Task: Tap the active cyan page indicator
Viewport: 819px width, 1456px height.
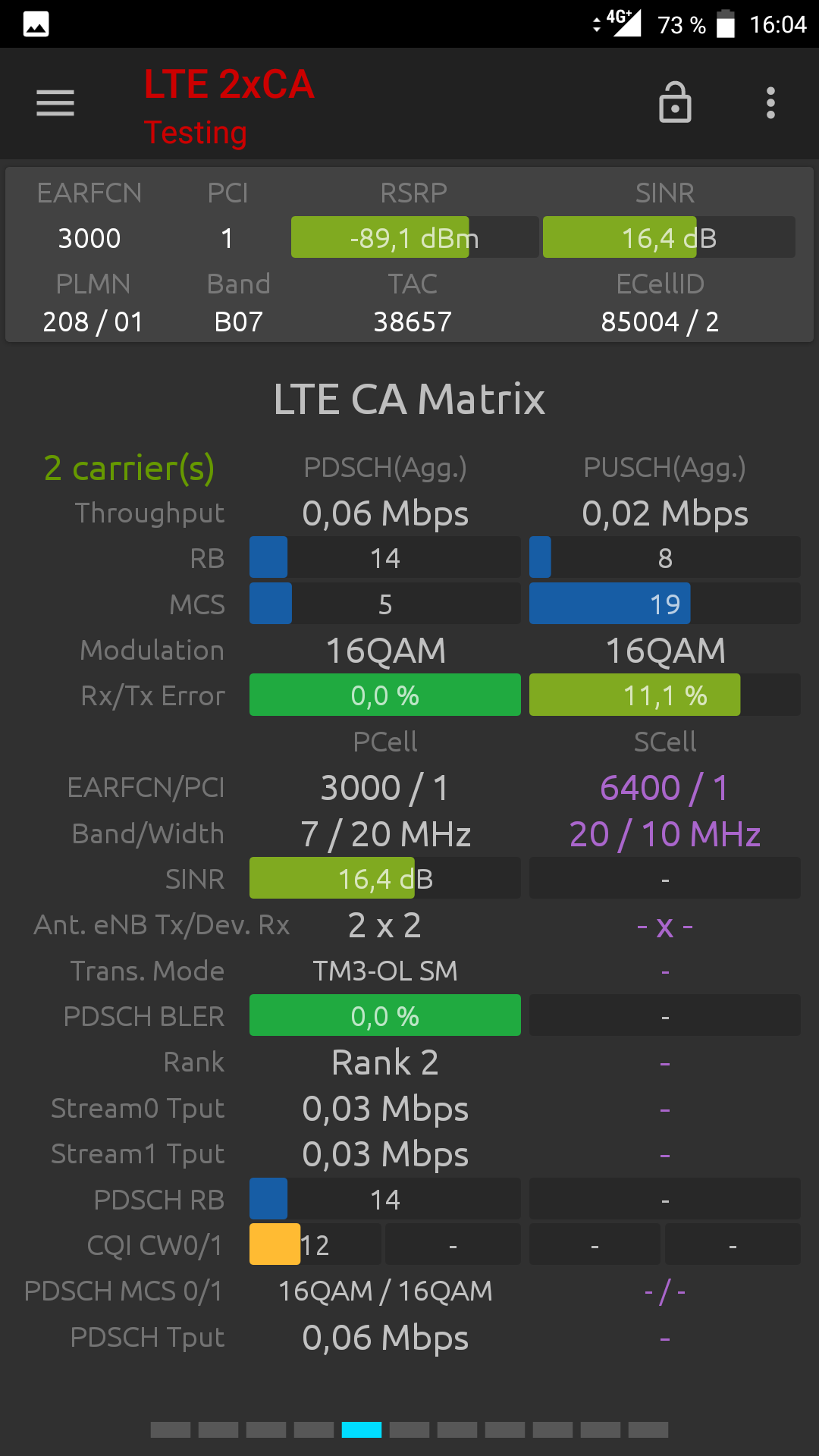Action: [362, 1429]
